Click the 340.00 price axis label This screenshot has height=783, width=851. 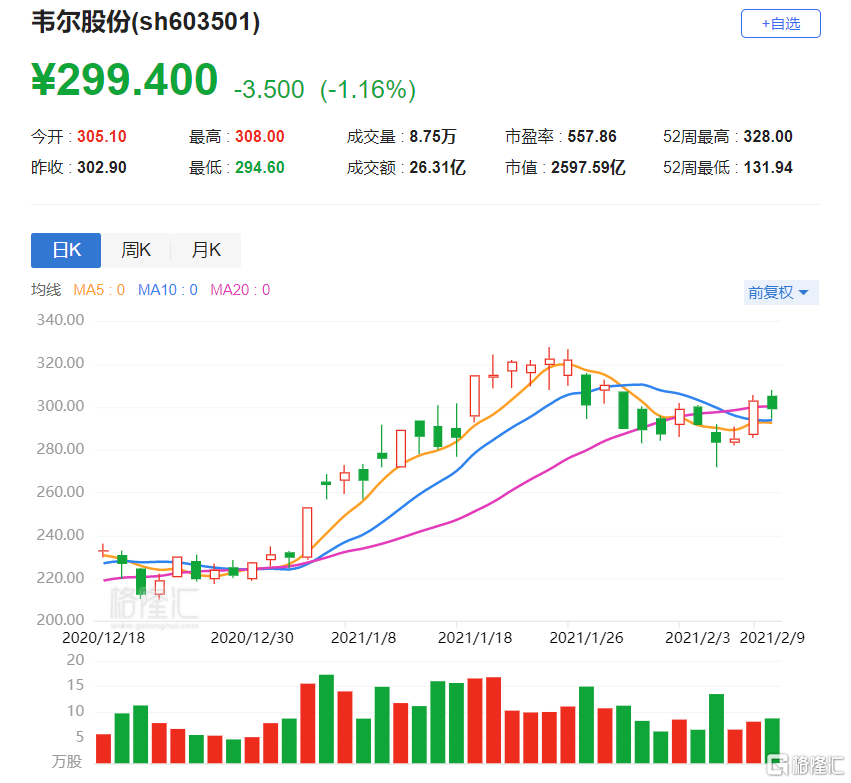pyautogui.click(x=60, y=320)
